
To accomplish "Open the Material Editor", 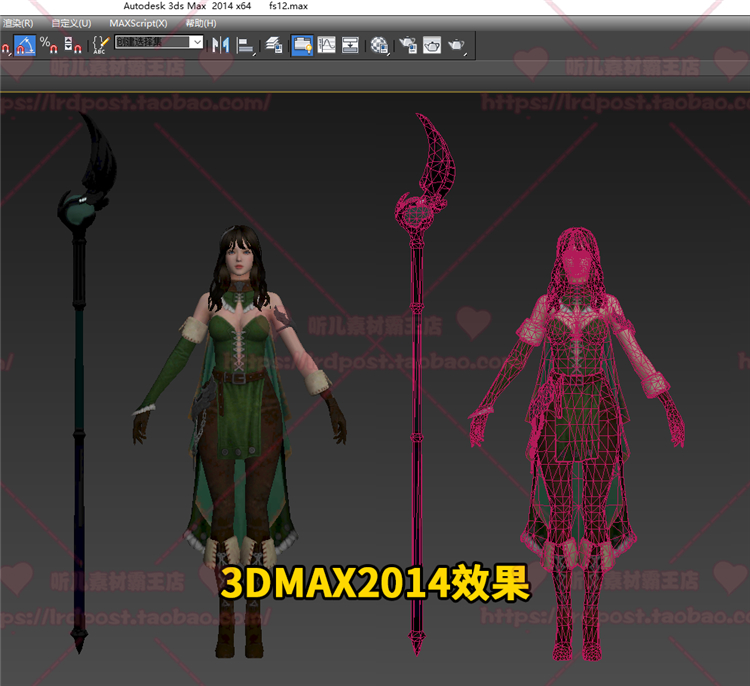I will 379,46.
